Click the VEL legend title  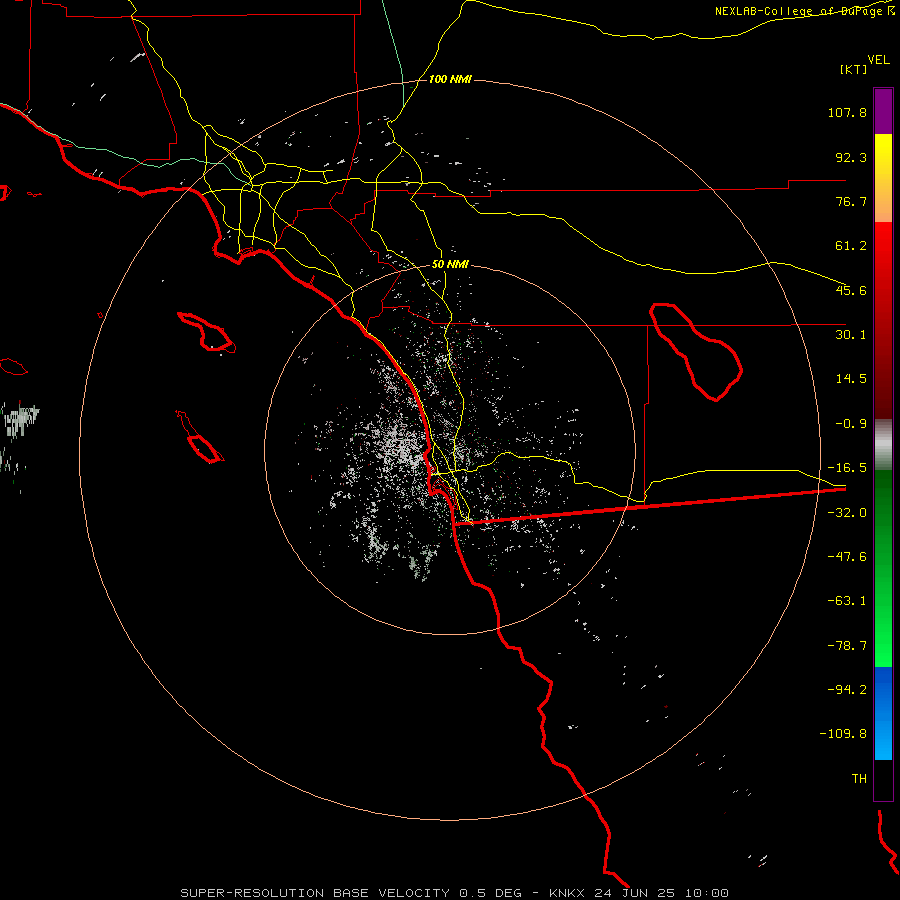point(878,60)
